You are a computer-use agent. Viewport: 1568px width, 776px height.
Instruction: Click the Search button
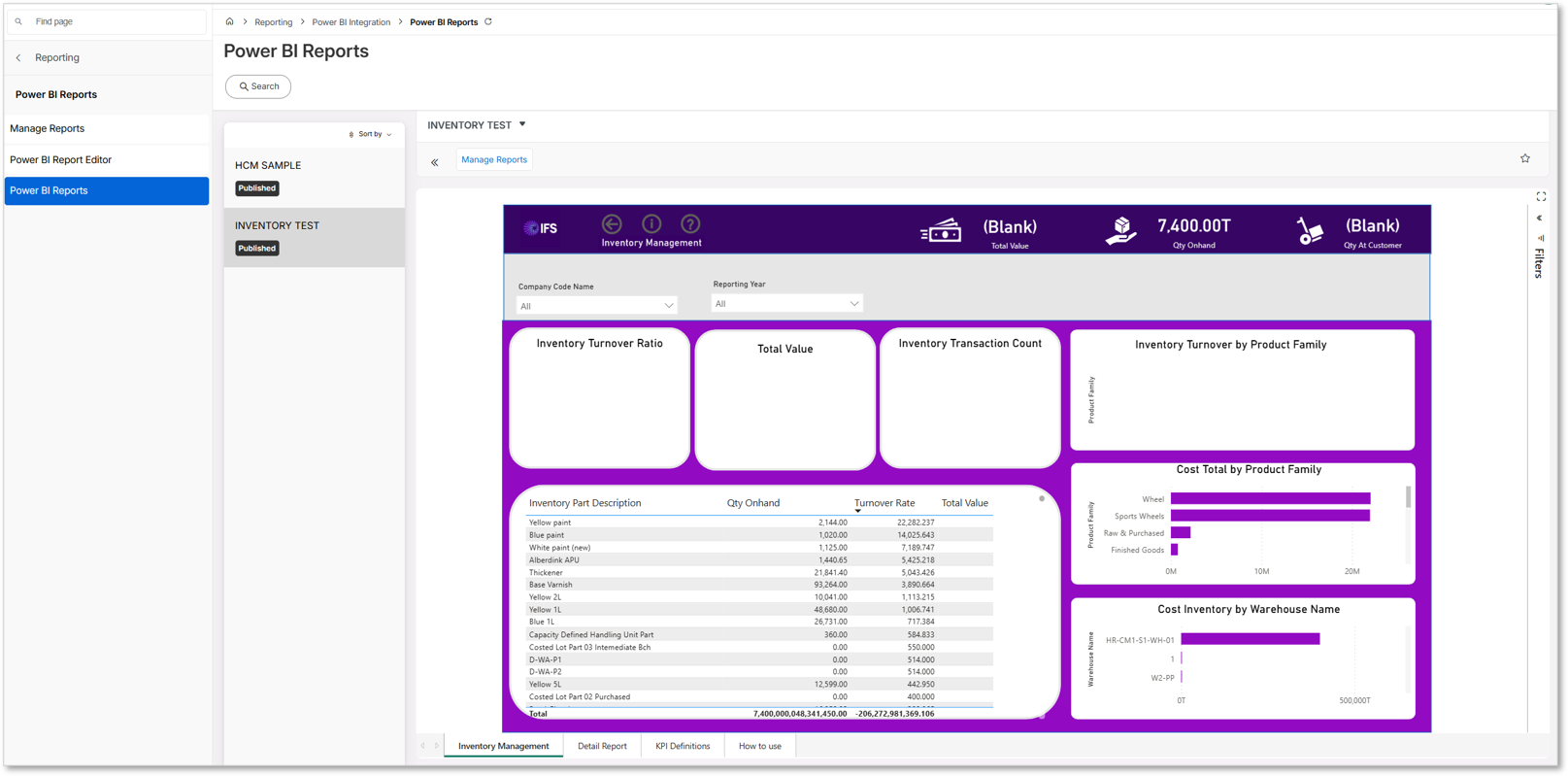pos(258,86)
